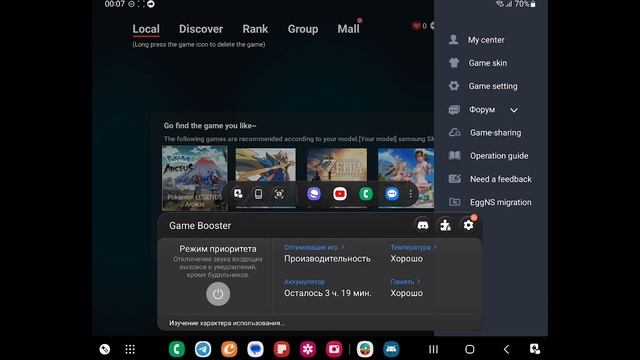Open the Аккумулятор link
This screenshot has width=640, height=360.
tap(304, 282)
